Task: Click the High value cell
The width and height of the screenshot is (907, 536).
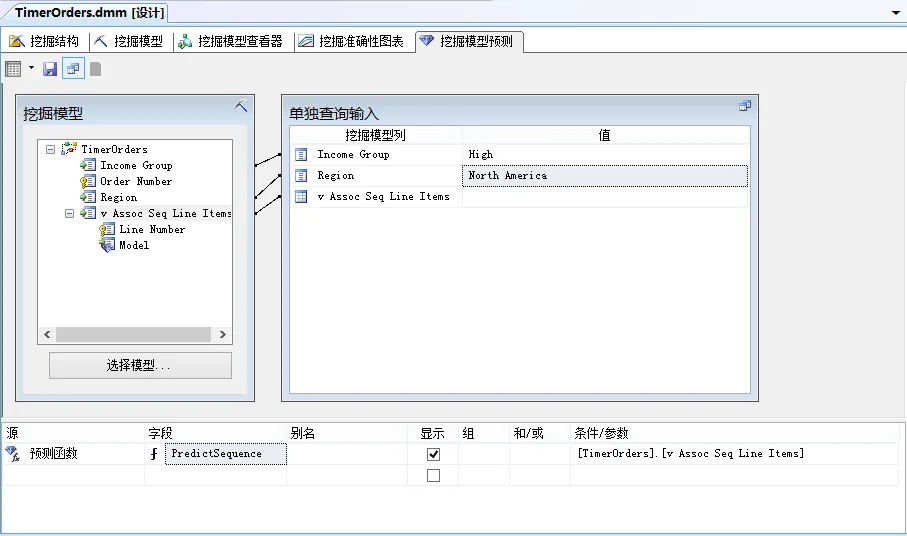Action: pyautogui.click(x=605, y=154)
